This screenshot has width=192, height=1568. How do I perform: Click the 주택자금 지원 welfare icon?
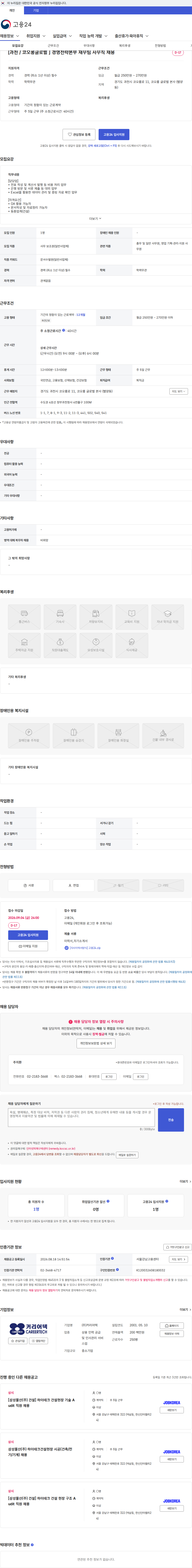coord(24,645)
